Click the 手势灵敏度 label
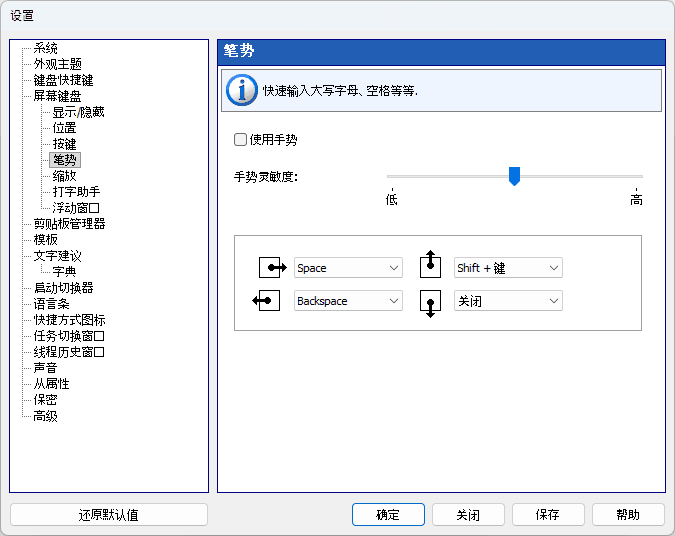The height and width of the screenshot is (536, 675). (x=266, y=177)
